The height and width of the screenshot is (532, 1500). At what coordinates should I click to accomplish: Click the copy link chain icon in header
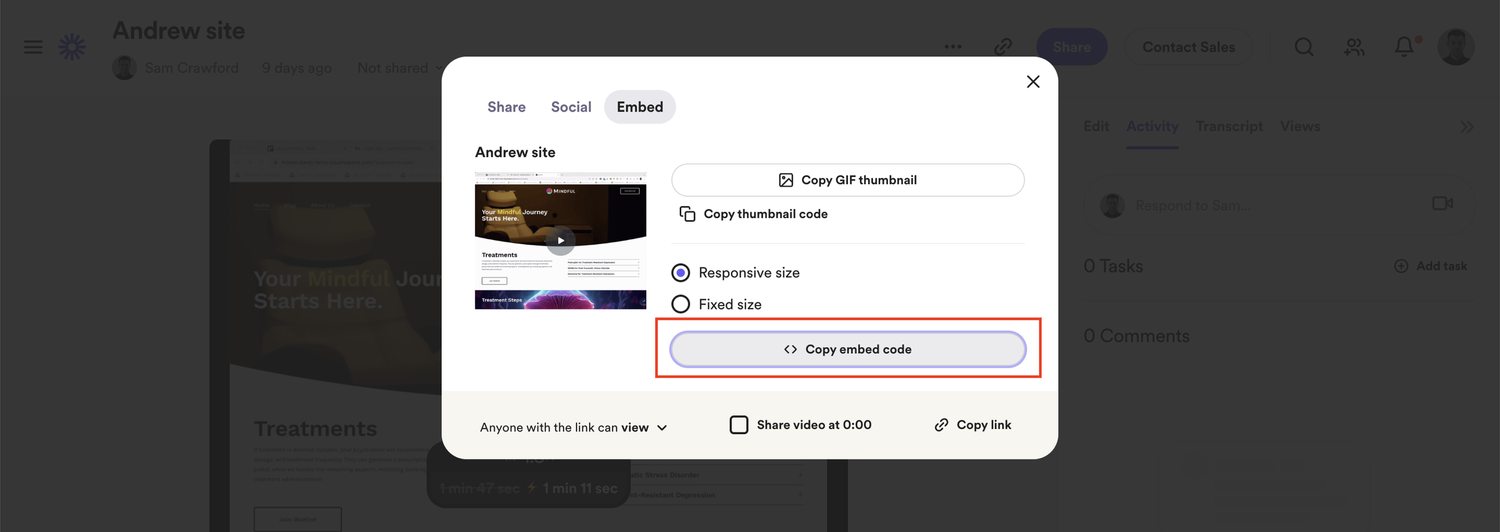1003,47
